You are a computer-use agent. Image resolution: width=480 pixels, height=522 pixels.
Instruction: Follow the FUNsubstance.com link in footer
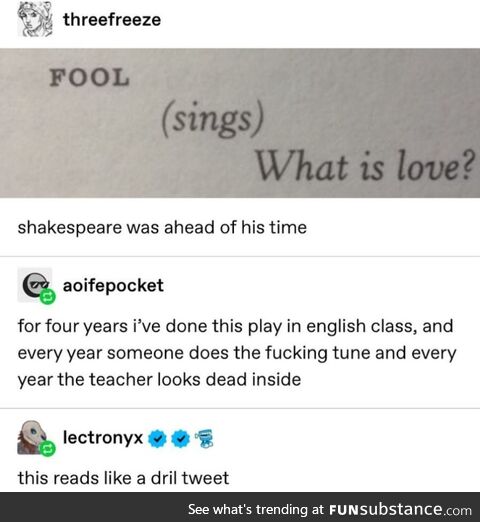tap(400, 510)
